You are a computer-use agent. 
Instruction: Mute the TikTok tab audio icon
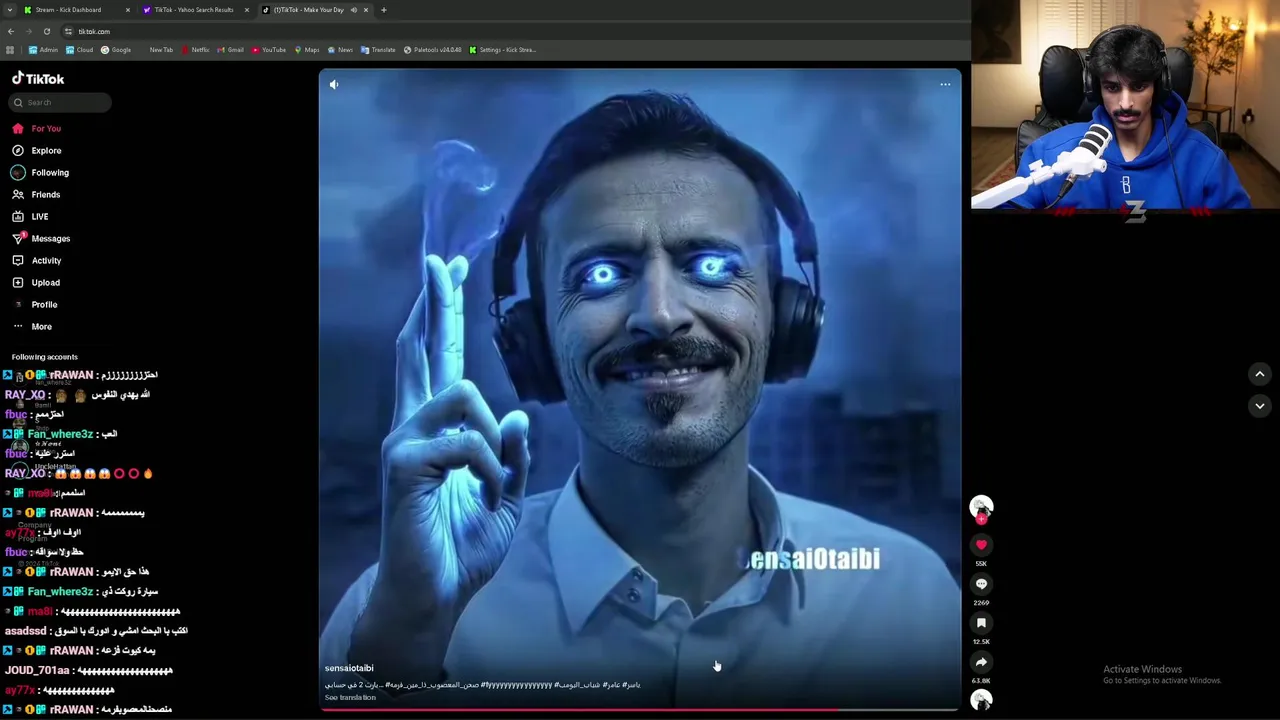354,10
